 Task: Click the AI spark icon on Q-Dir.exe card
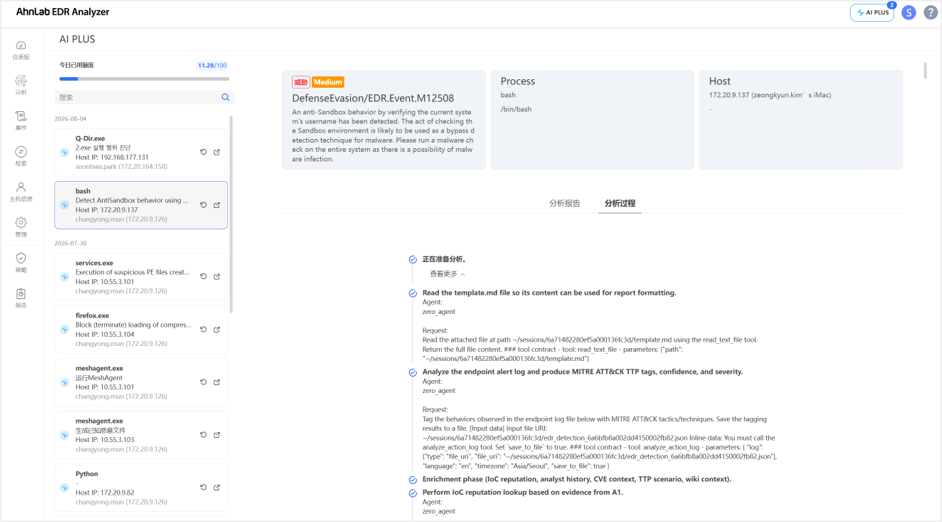[64, 152]
